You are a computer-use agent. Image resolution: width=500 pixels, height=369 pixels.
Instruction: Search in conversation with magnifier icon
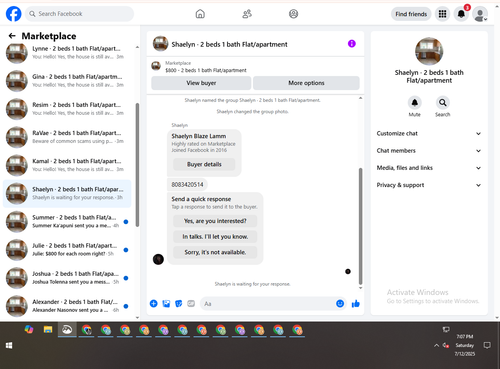tap(443, 103)
